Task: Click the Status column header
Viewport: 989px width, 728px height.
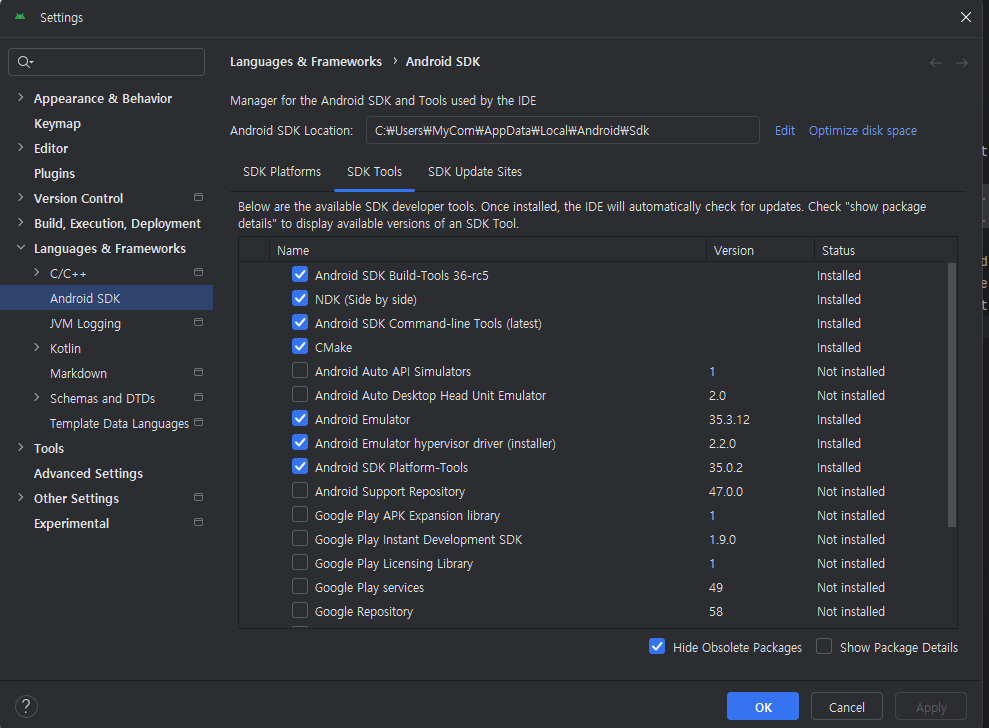Action: click(886, 250)
